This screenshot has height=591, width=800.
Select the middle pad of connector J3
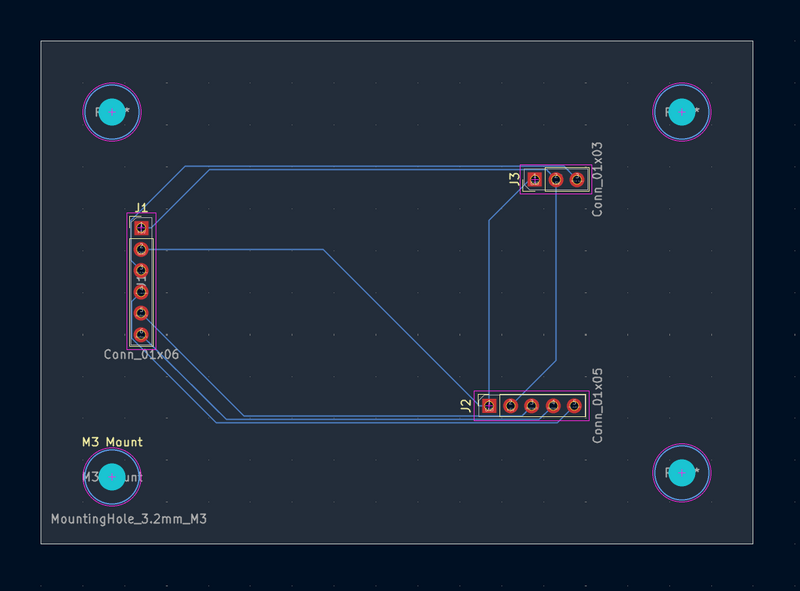tap(556, 180)
